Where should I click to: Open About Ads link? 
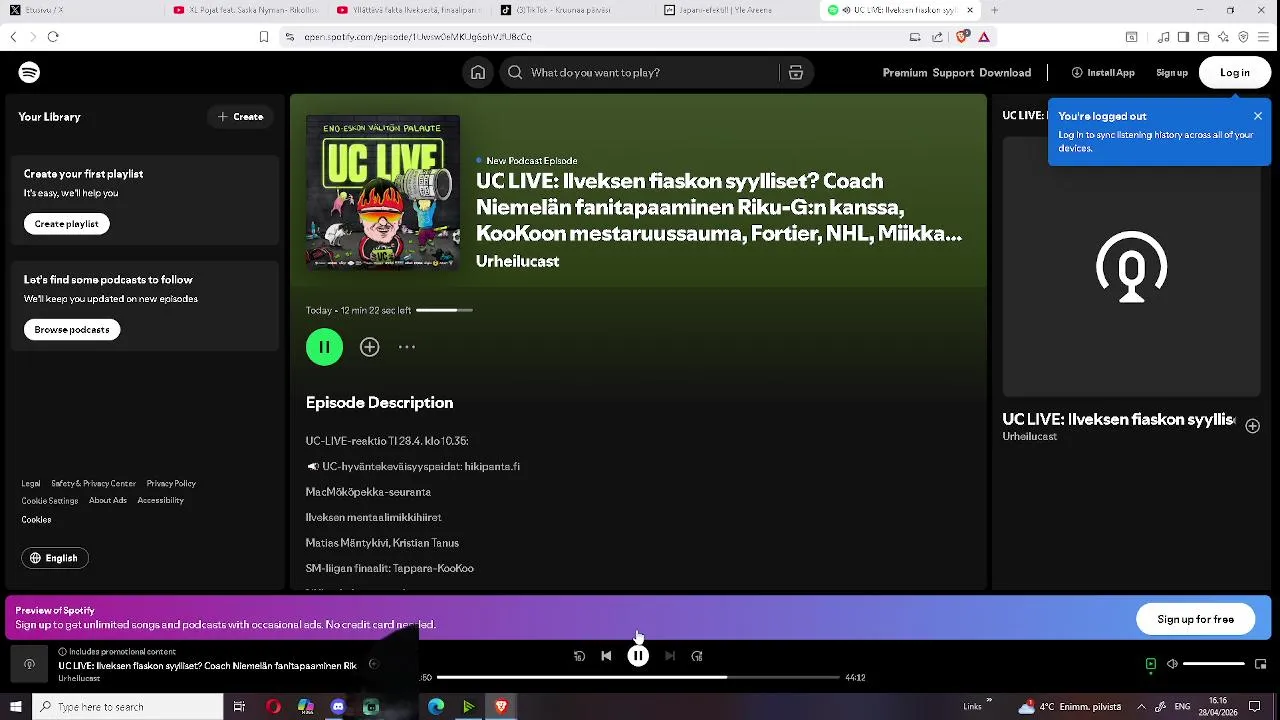click(x=108, y=500)
